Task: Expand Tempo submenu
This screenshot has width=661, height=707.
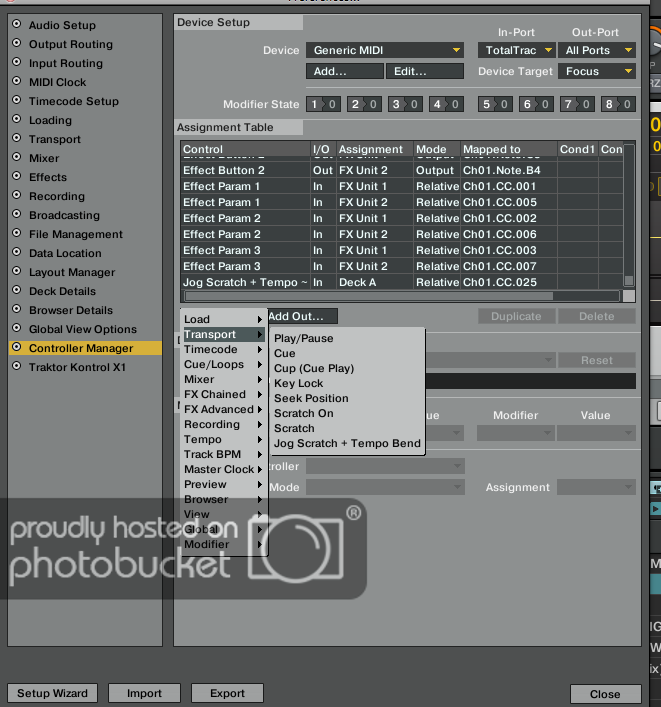Action: (223, 439)
